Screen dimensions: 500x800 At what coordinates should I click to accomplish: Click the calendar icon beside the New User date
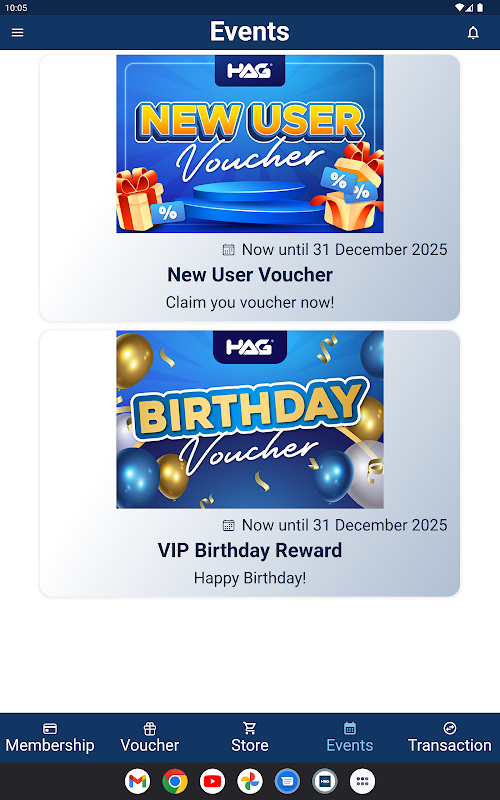(229, 249)
